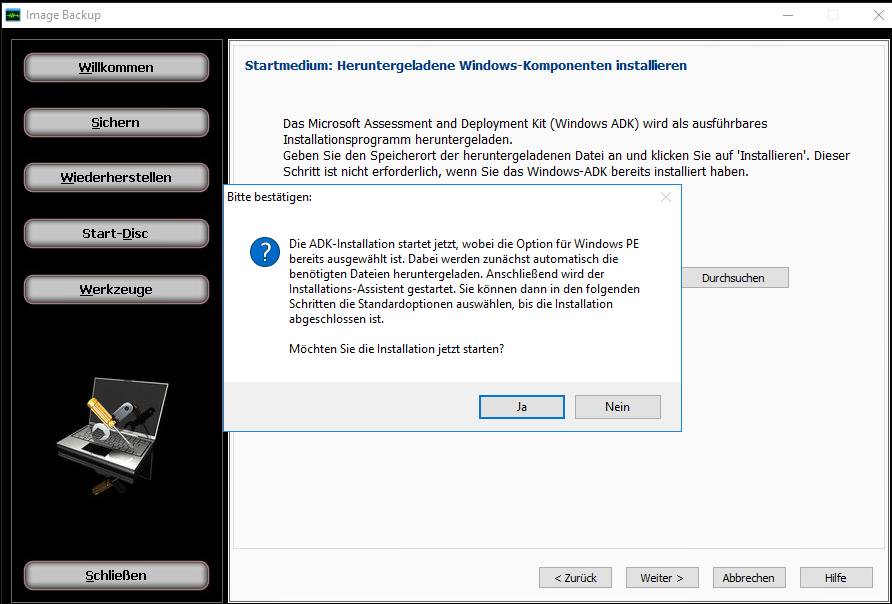Minimize the Image Backup window

(788, 15)
